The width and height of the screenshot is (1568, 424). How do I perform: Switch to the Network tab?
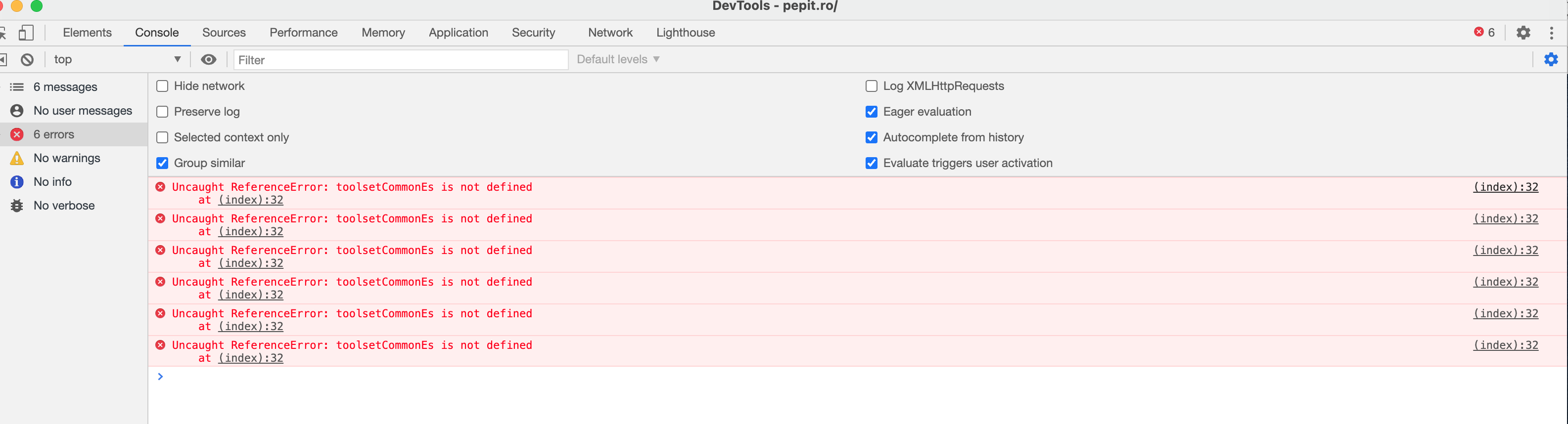pos(610,32)
